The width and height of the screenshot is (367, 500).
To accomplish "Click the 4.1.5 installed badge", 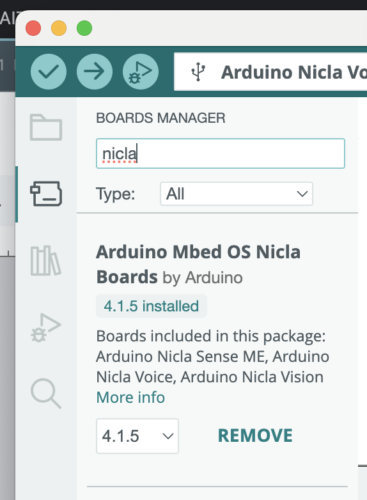I will click(x=151, y=306).
